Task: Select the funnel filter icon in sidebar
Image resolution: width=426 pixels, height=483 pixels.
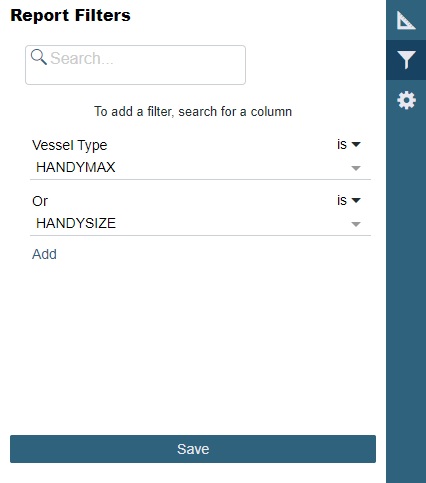Action: (x=406, y=60)
